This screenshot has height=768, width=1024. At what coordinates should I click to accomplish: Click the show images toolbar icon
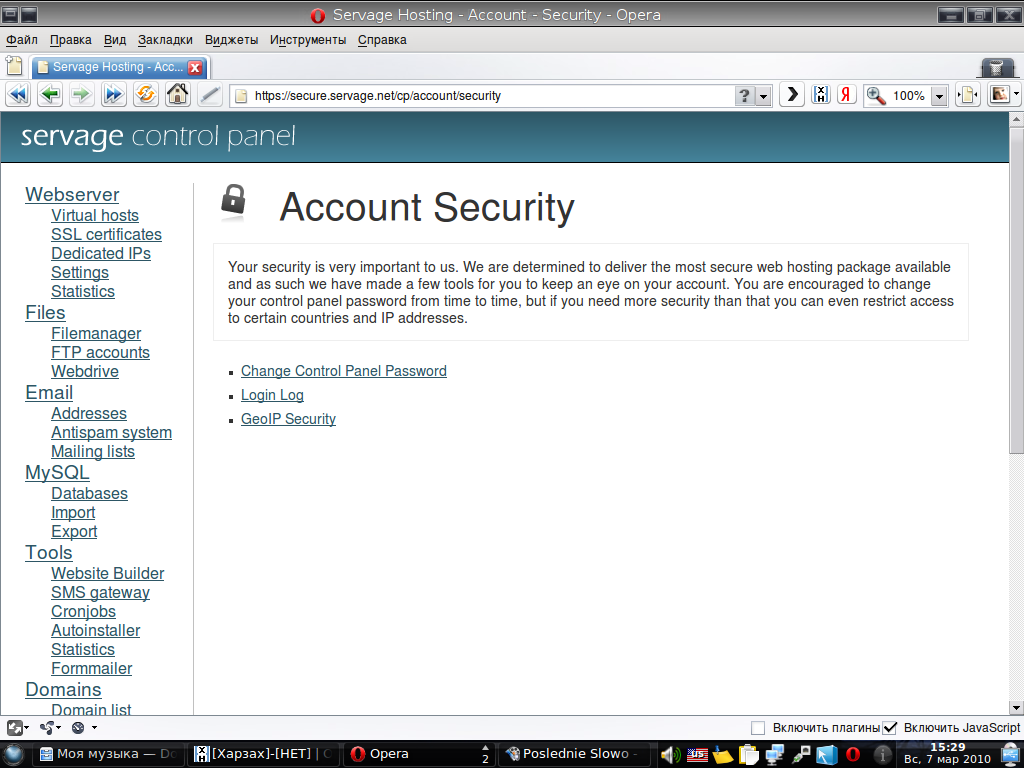pos(999,95)
